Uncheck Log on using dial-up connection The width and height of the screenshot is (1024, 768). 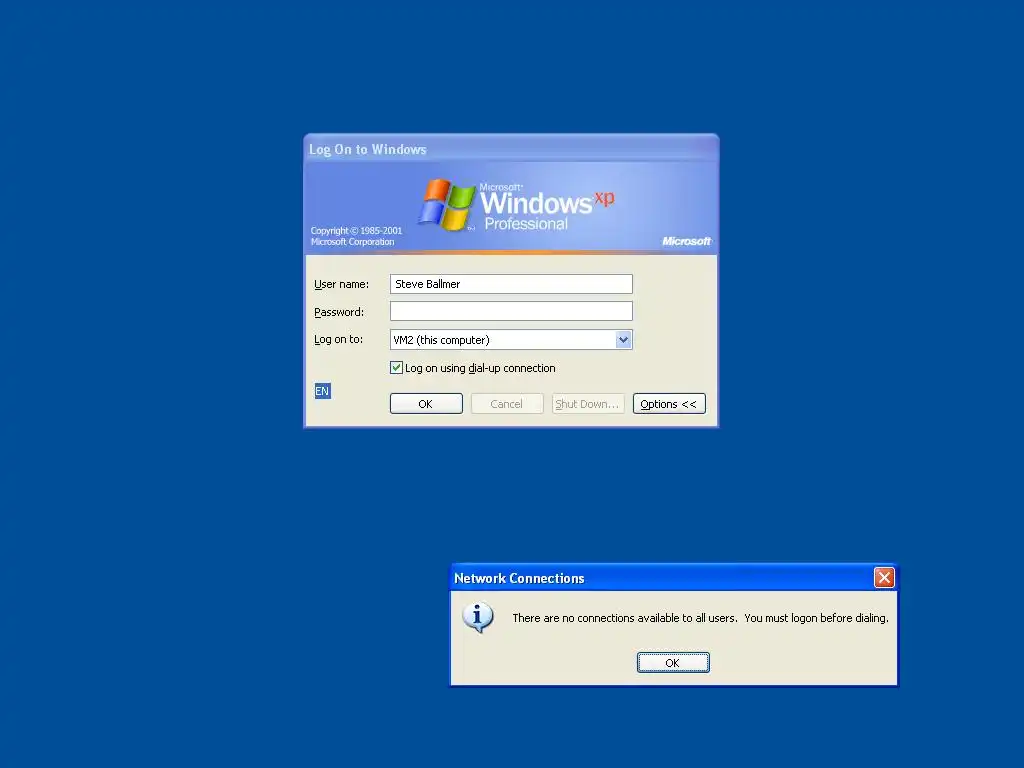point(396,368)
